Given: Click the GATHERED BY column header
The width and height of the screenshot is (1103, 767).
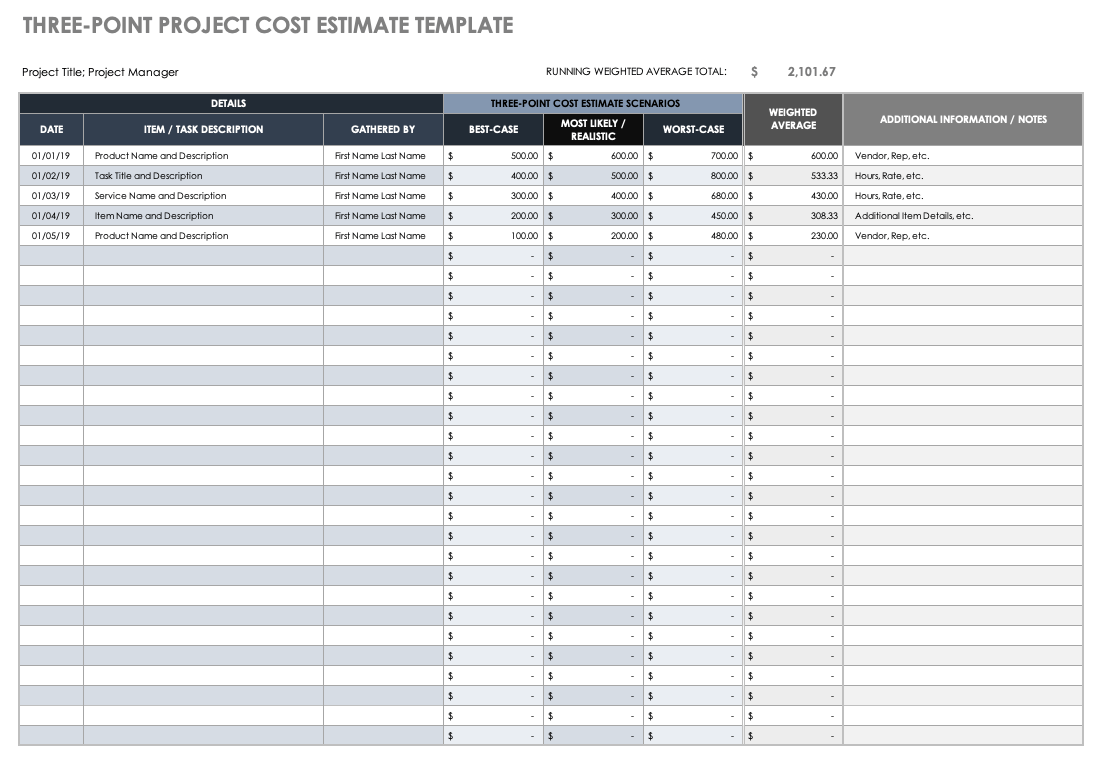Looking at the screenshot, I should 383,129.
